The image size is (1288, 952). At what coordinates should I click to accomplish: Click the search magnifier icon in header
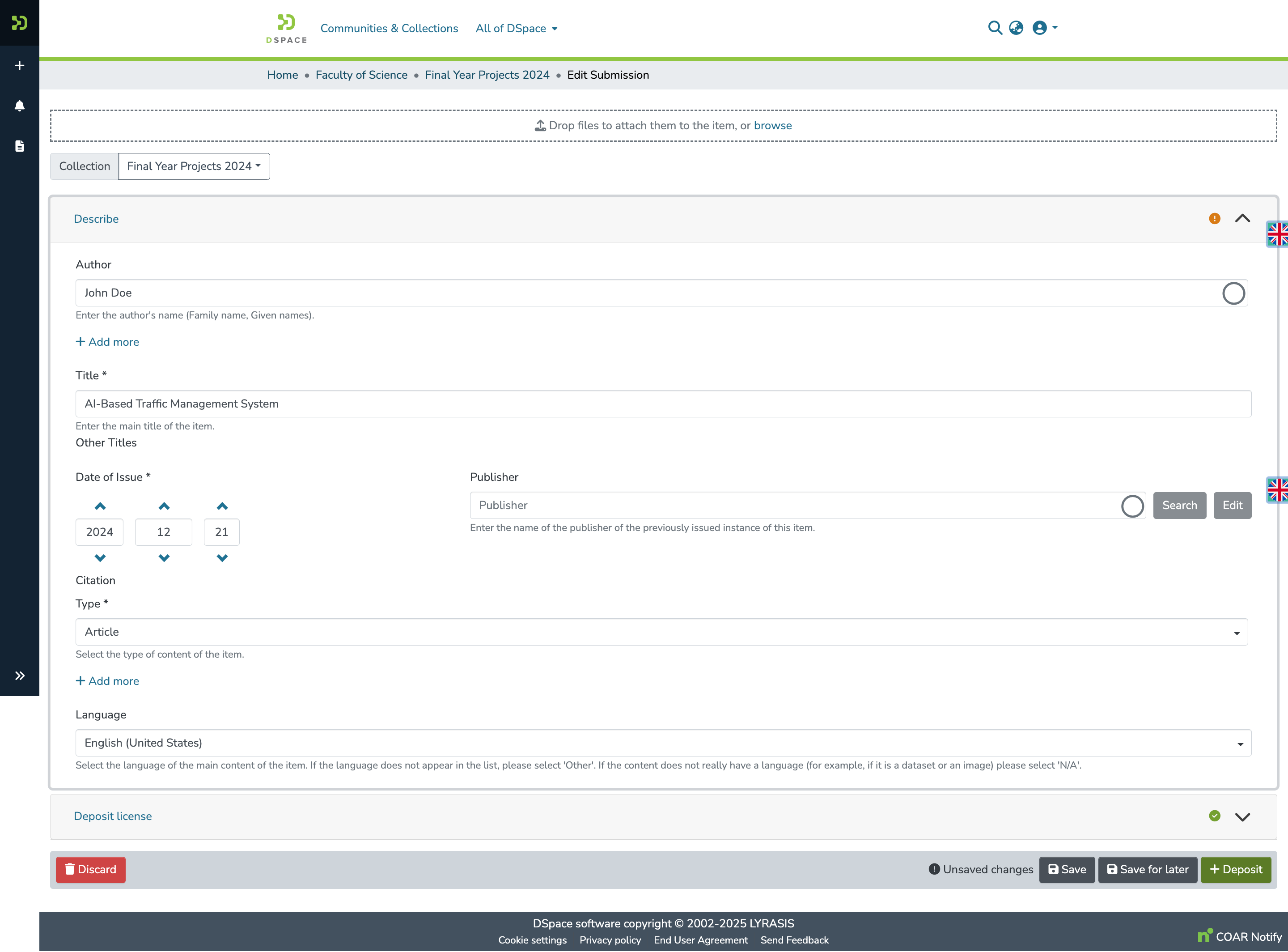[x=994, y=28]
